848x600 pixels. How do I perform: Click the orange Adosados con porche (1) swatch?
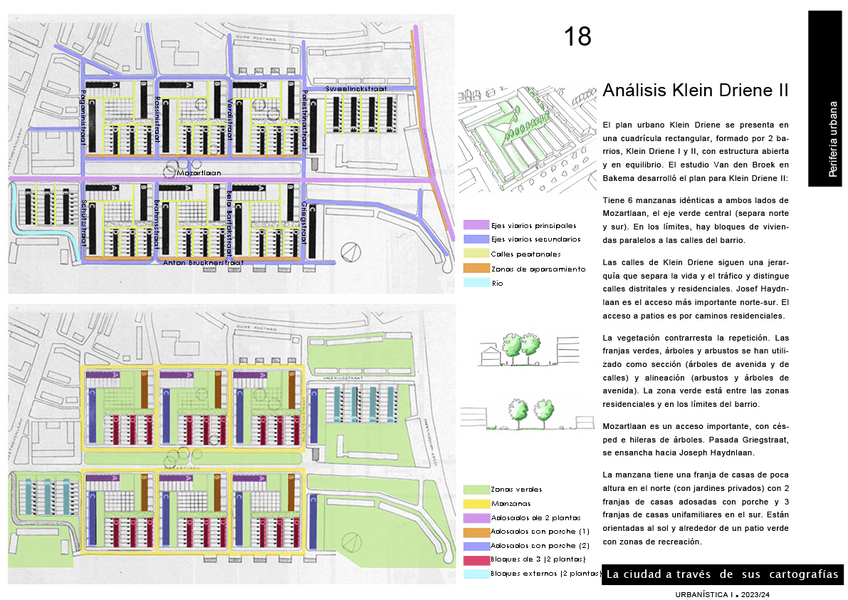(476, 532)
